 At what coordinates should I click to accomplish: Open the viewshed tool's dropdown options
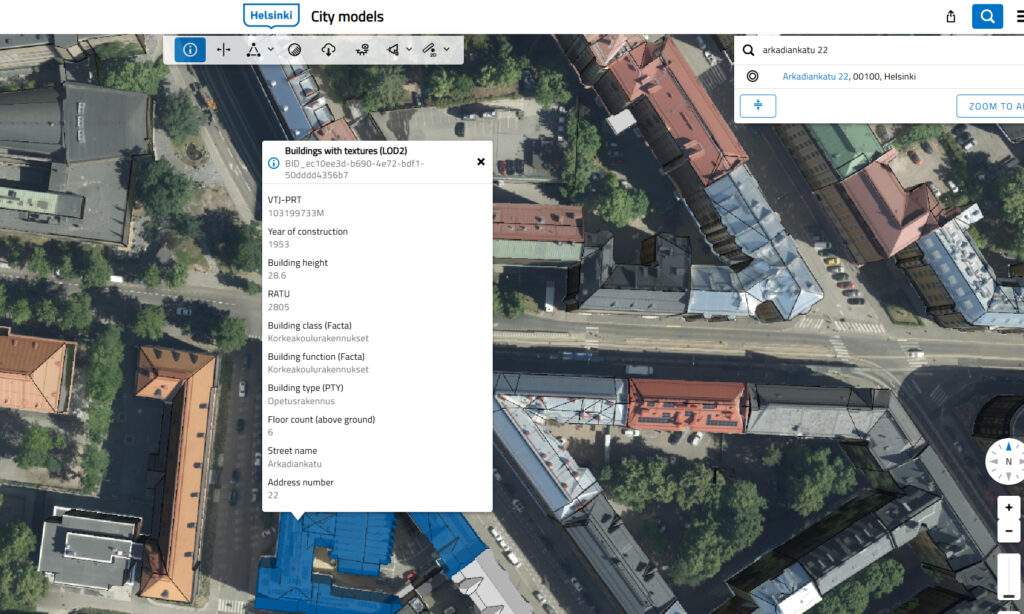coord(411,49)
